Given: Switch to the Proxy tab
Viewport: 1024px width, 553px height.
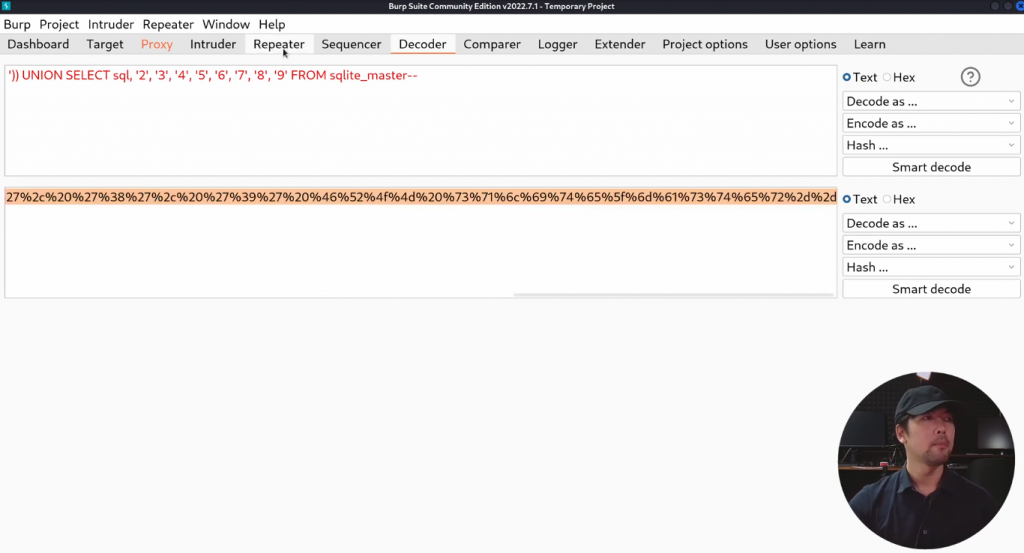Looking at the screenshot, I should click(x=157, y=44).
